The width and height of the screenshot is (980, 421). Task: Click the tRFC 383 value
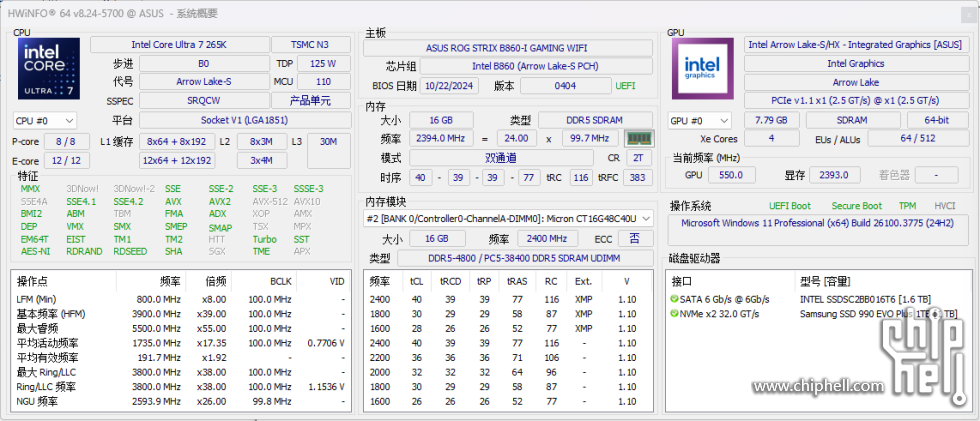[x=638, y=178]
